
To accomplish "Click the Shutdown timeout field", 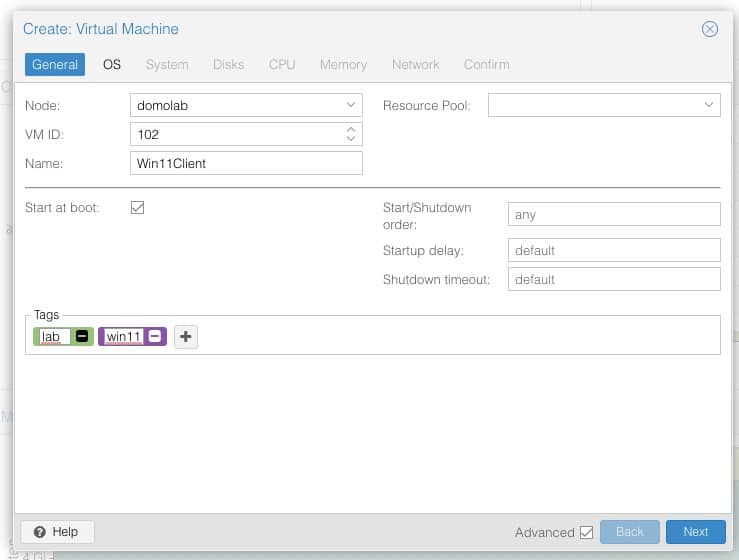I will [614, 279].
